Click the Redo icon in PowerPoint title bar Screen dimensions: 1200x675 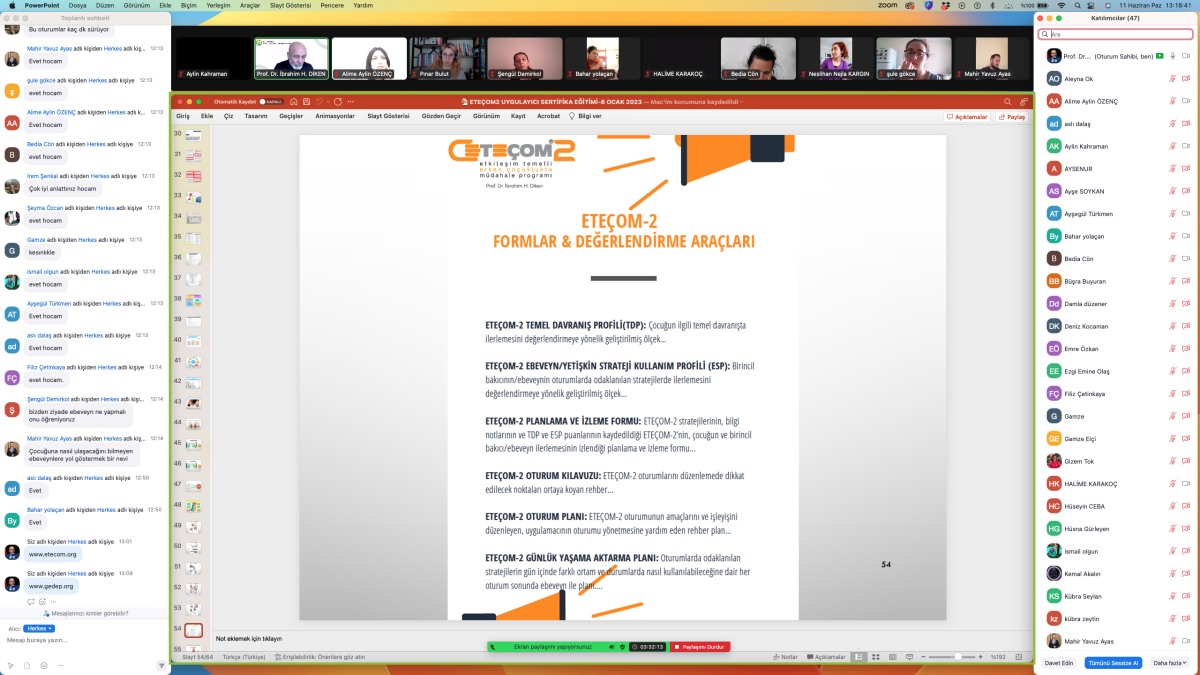pyautogui.click(x=338, y=102)
